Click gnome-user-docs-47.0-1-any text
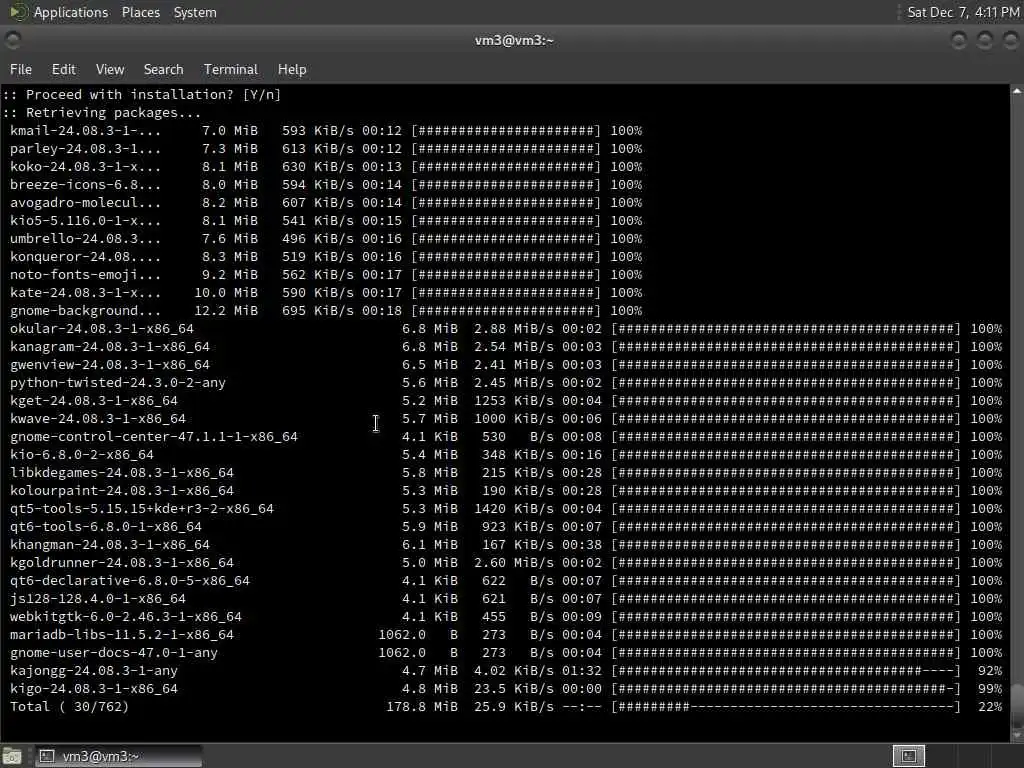 pyautogui.click(x=114, y=652)
